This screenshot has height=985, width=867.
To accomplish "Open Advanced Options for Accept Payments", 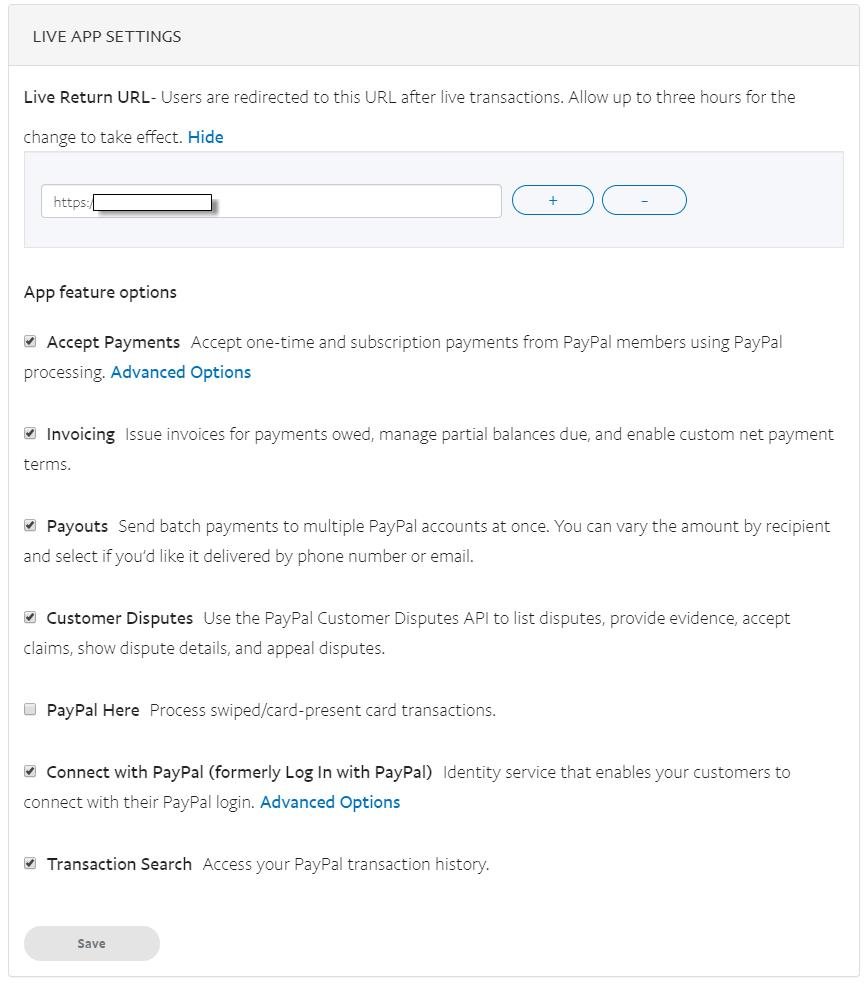I will coord(181,372).
